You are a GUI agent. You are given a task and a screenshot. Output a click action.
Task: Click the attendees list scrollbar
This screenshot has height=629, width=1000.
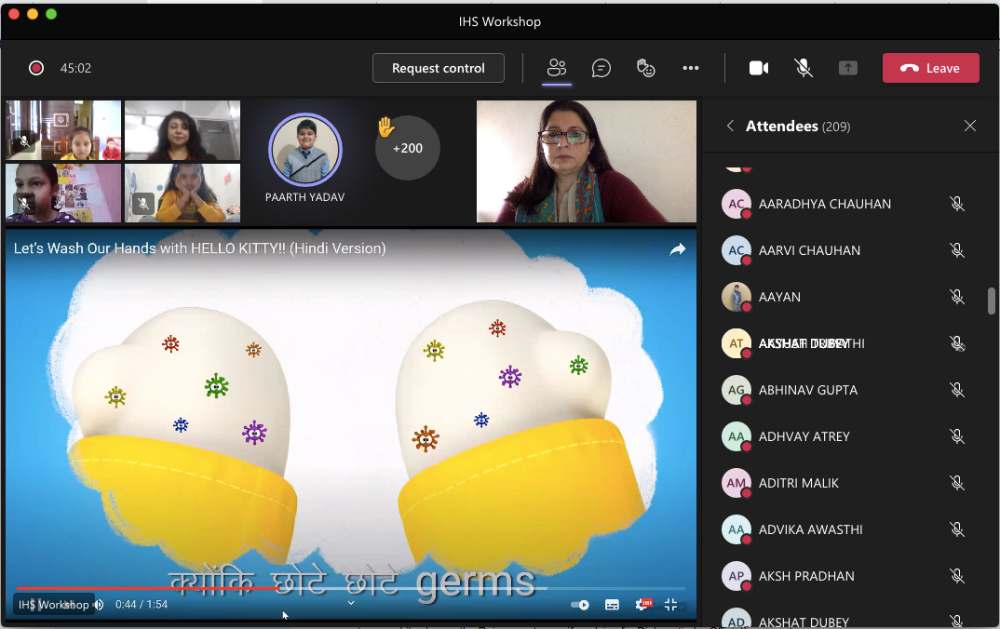[x=991, y=301]
